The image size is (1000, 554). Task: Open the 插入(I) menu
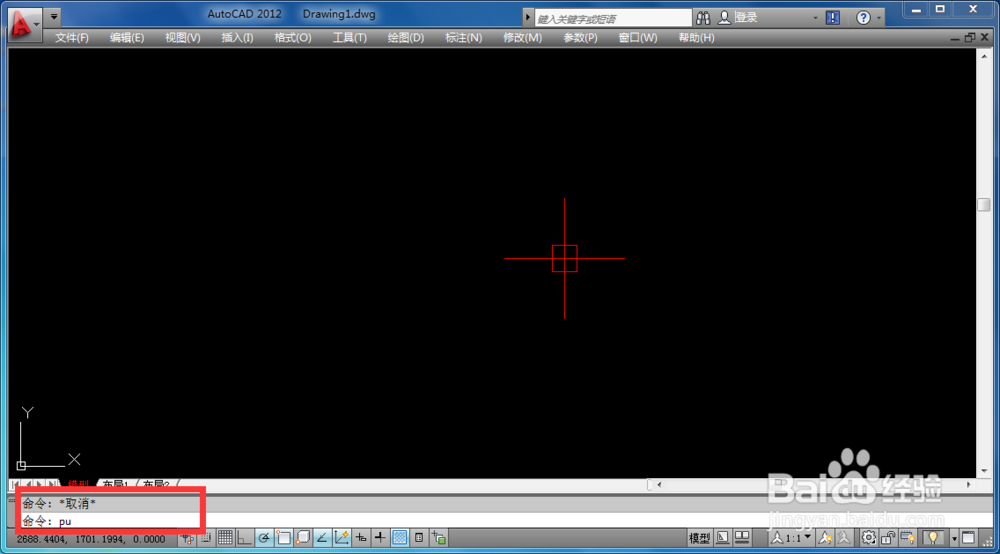[x=237, y=38]
